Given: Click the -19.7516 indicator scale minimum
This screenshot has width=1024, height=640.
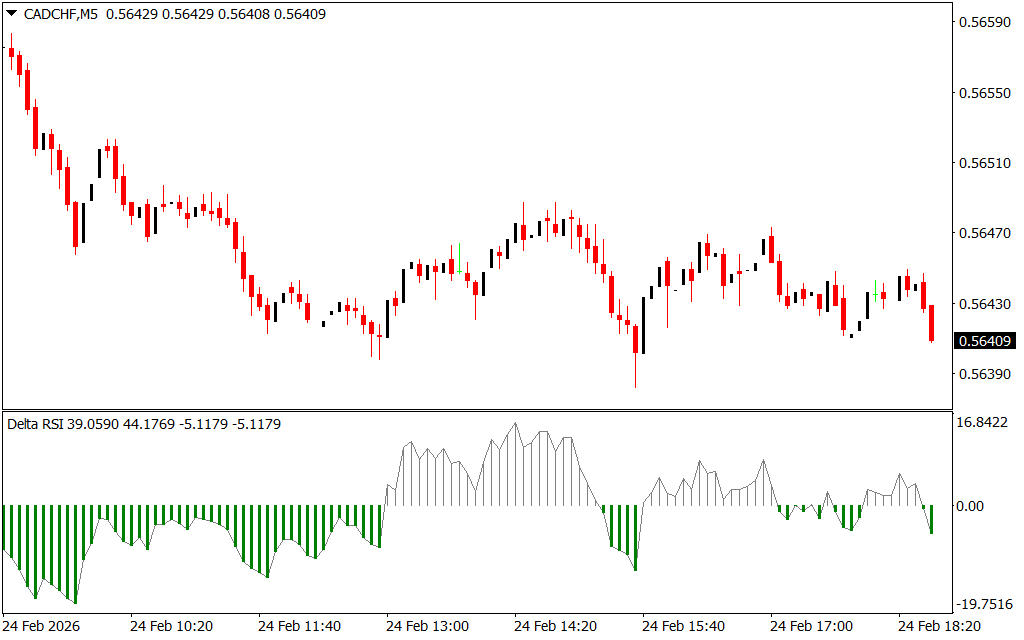Looking at the screenshot, I should coord(984,604).
